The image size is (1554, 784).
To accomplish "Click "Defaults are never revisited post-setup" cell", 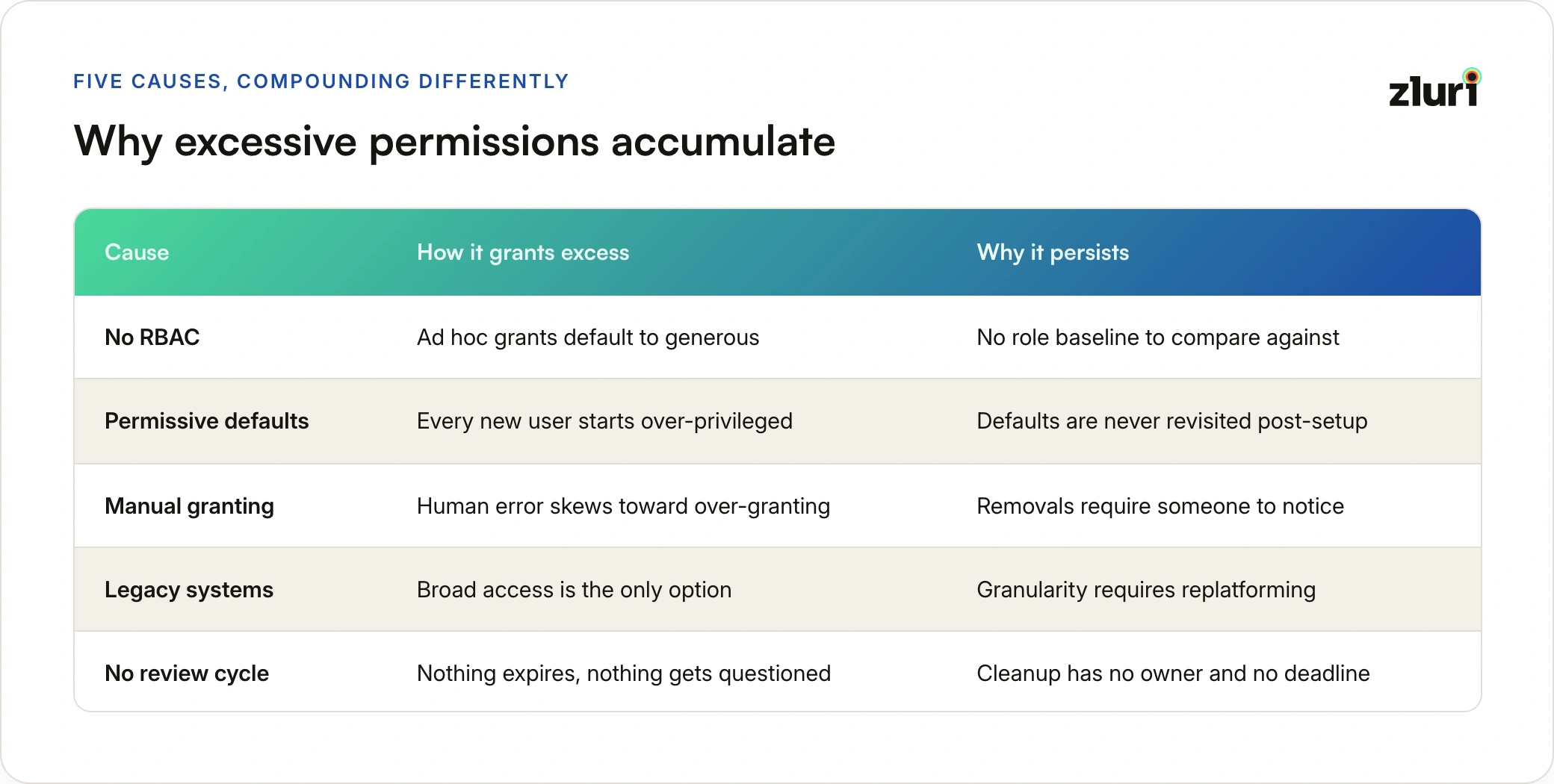I will [1172, 421].
